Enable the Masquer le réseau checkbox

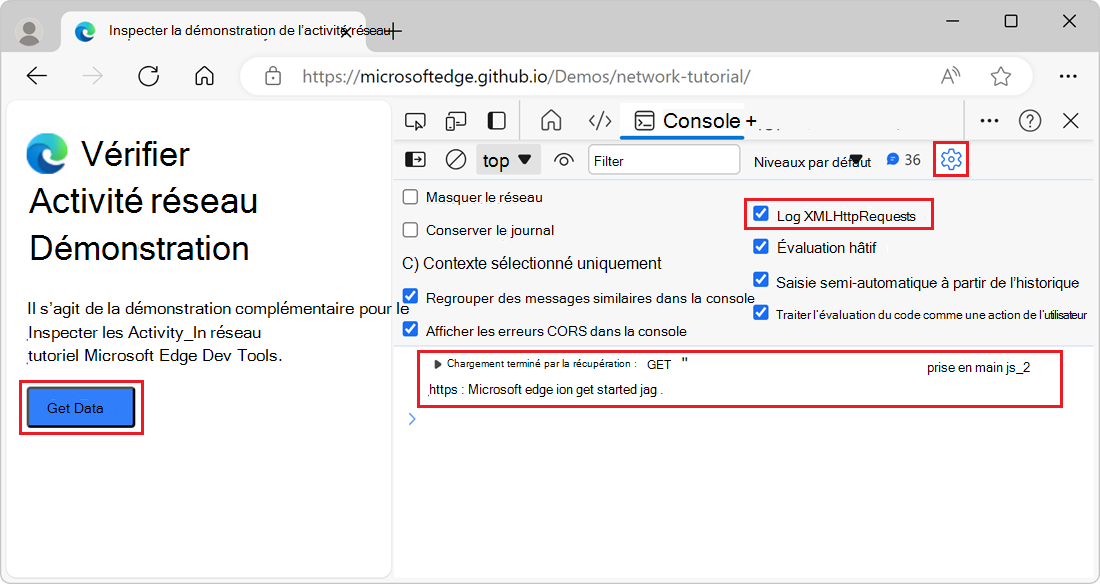point(410,197)
